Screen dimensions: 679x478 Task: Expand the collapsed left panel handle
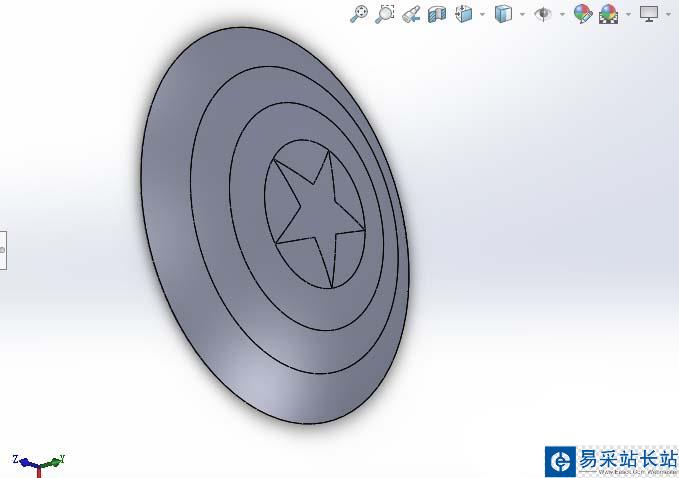3,250
